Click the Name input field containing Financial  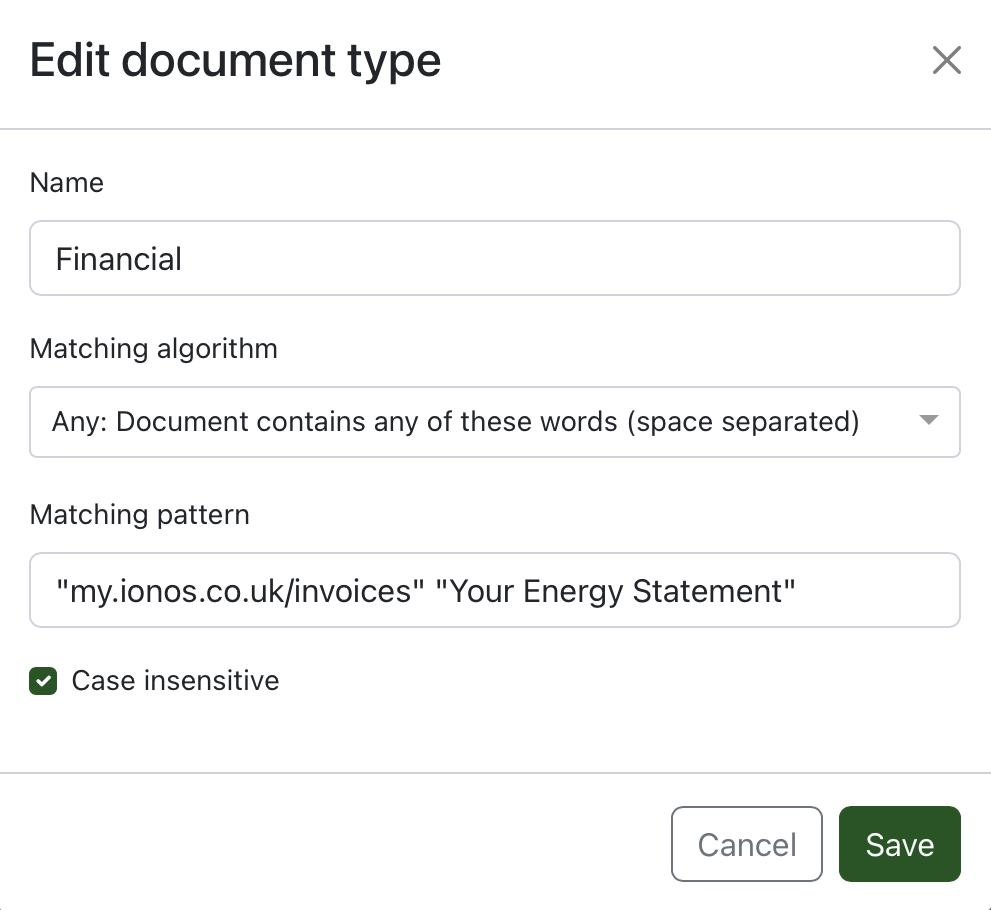tap(495, 258)
